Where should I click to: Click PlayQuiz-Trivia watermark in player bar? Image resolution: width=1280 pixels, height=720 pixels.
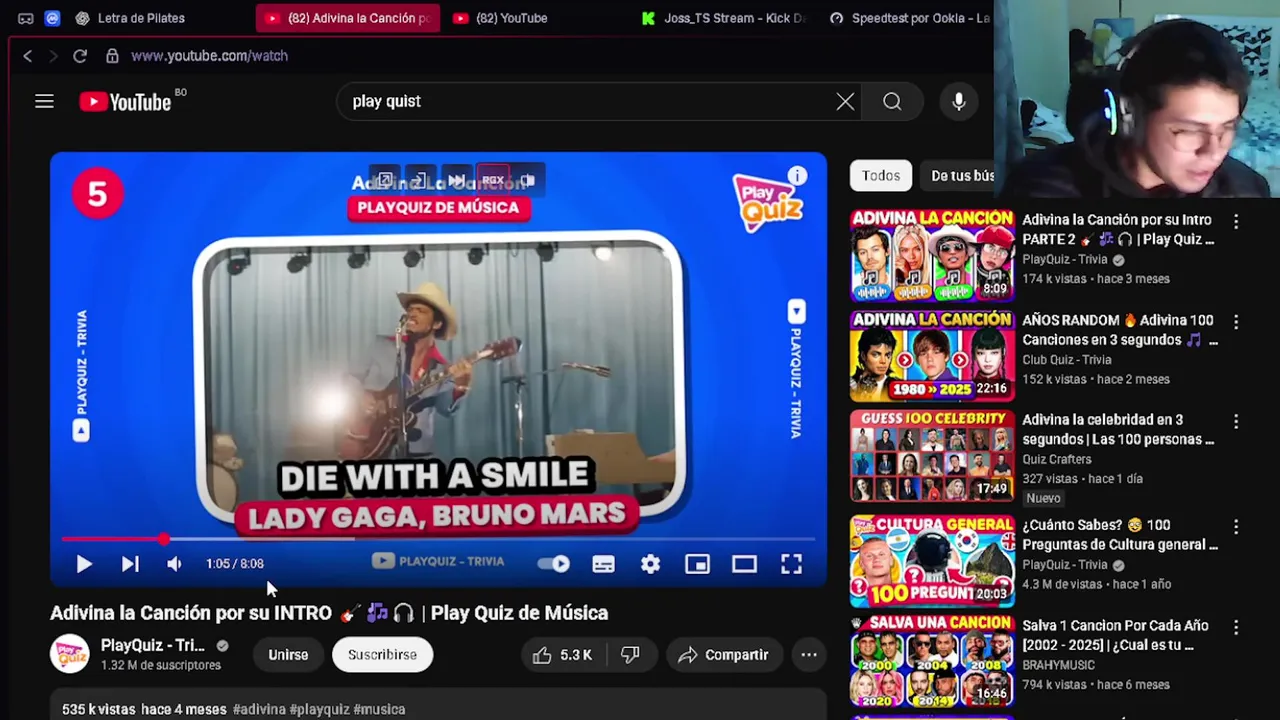click(x=438, y=562)
